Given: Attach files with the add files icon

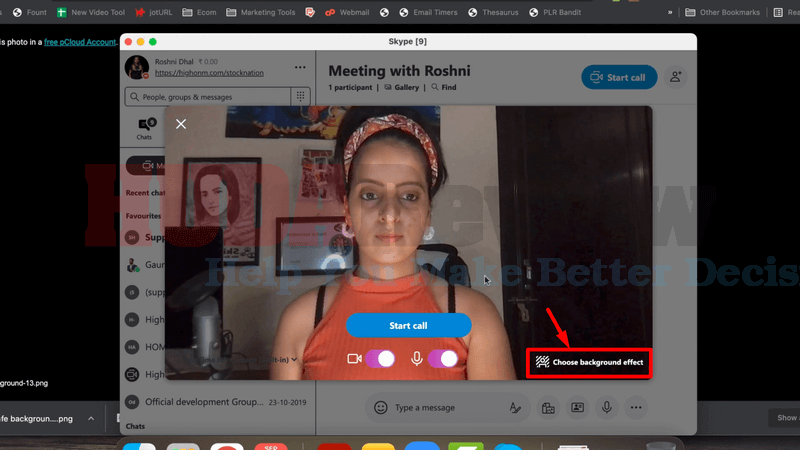Looking at the screenshot, I should point(548,408).
